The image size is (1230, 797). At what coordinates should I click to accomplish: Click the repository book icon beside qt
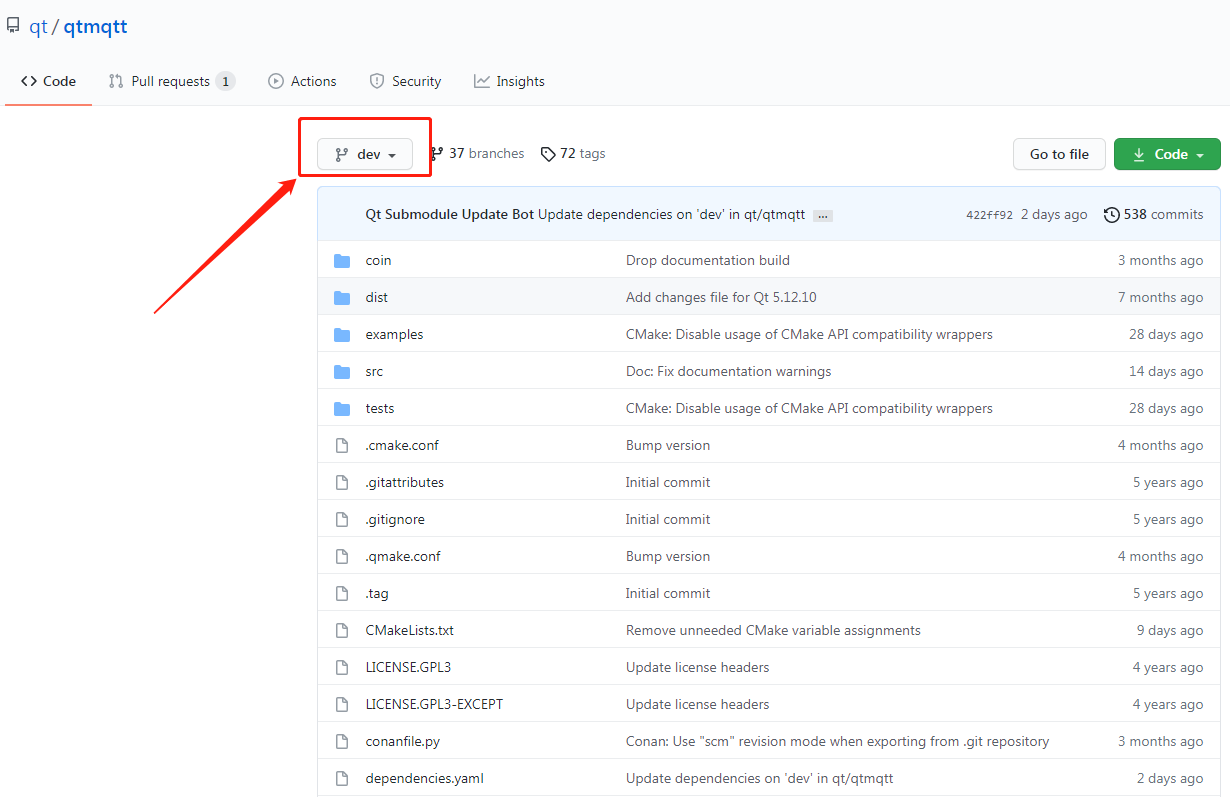pos(13,27)
